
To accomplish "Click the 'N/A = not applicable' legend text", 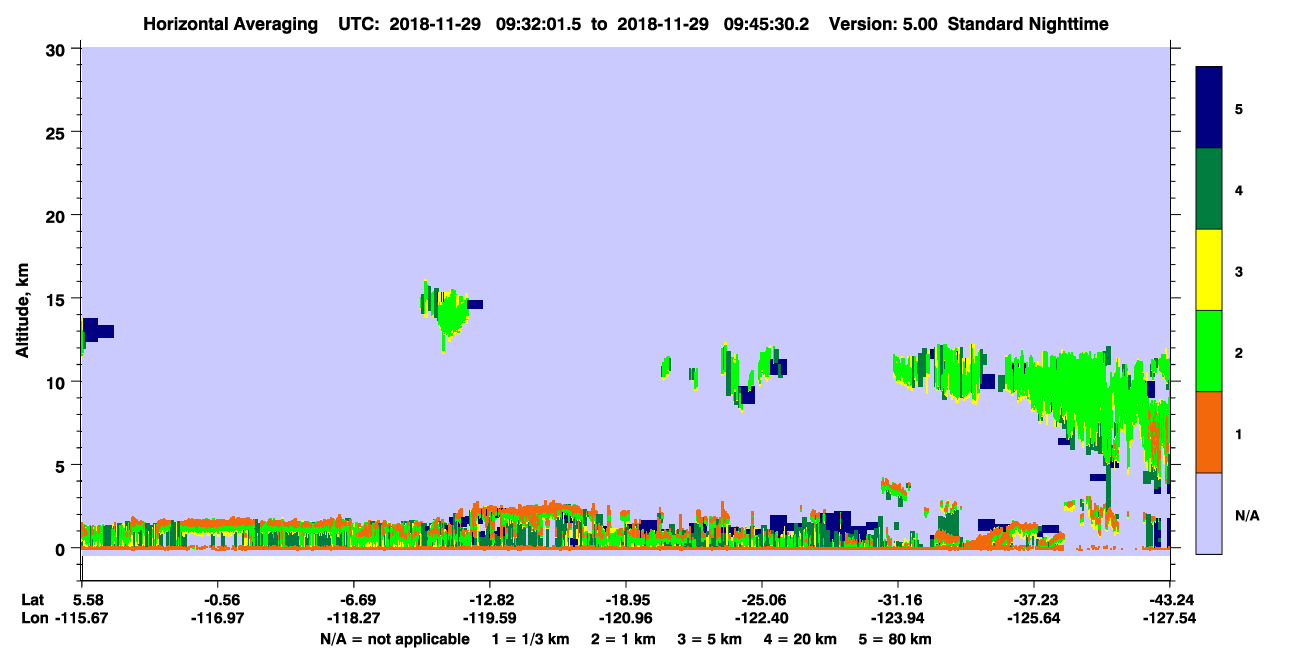I will [x=394, y=639].
